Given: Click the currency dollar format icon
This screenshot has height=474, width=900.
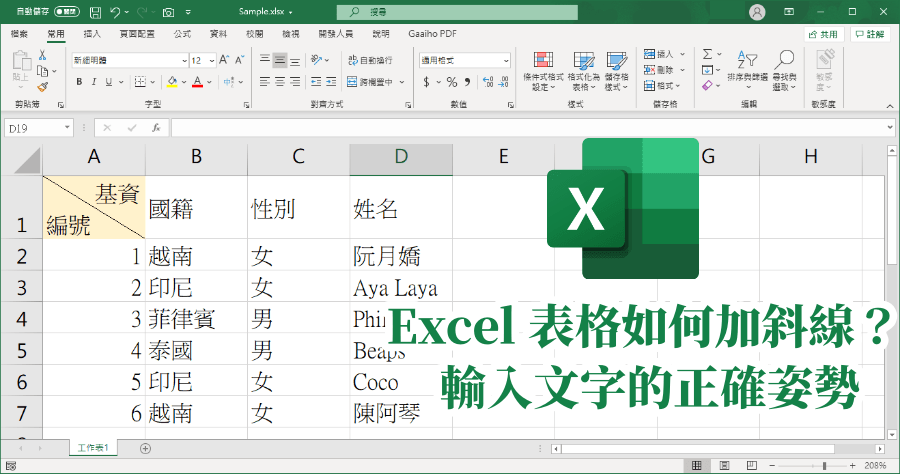Looking at the screenshot, I should (x=426, y=82).
